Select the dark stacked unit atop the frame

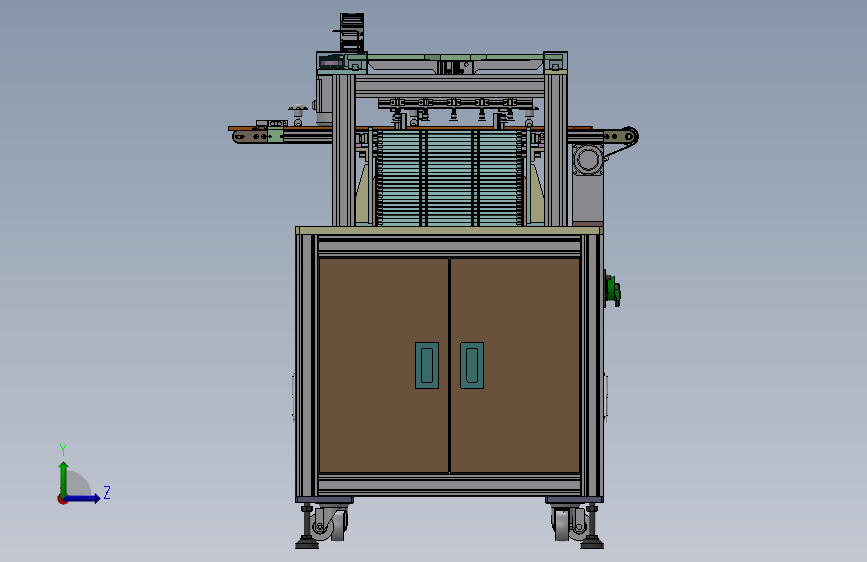click(352, 32)
